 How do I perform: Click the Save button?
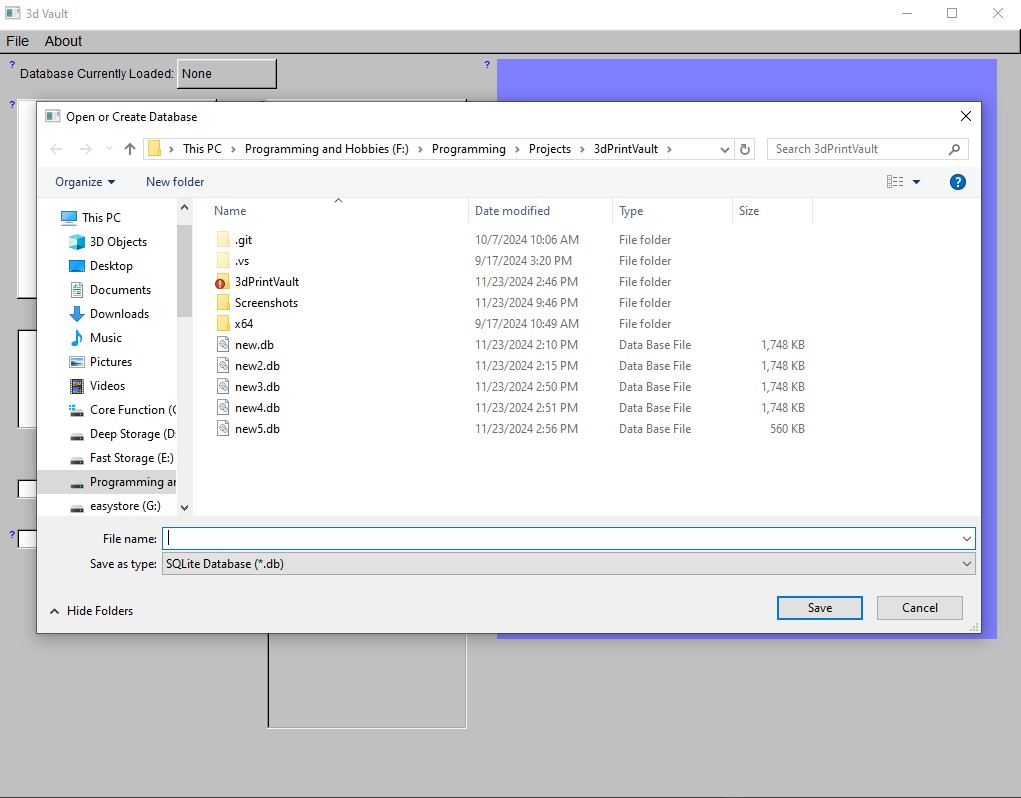pos(819,608)
